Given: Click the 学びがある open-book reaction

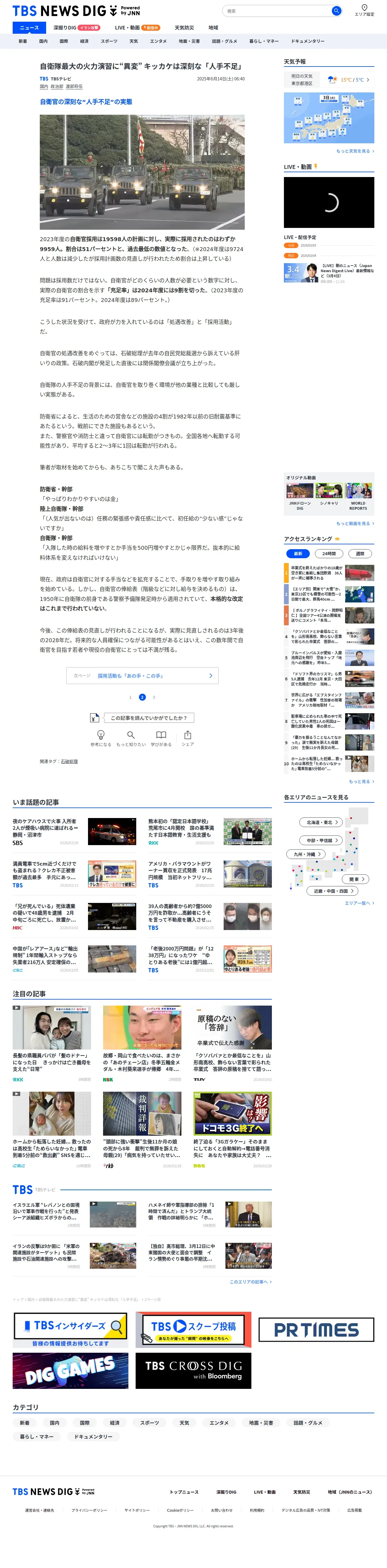Looking at the screenshot, I should pyautogui.click(x=161, y=738).
